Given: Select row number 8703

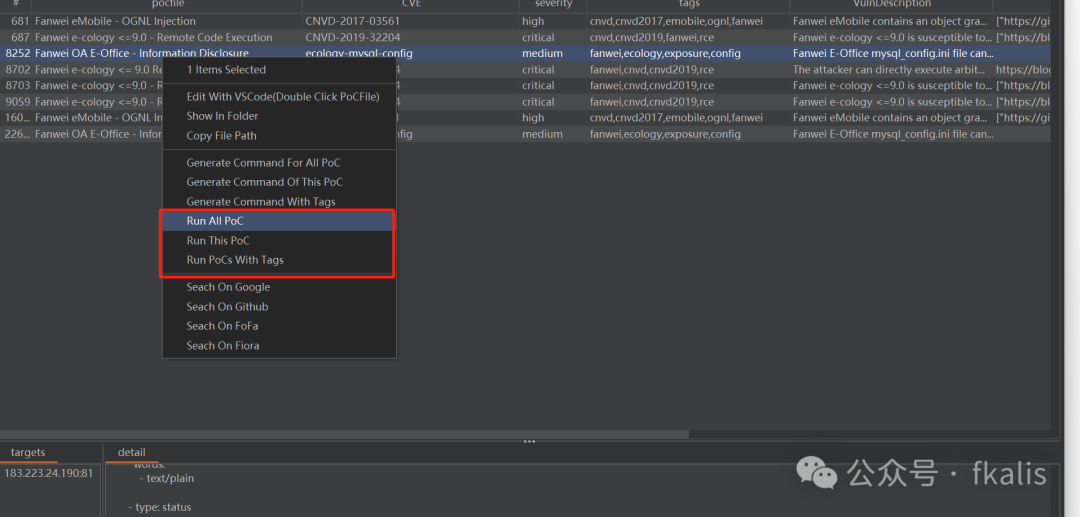Looking at the screenshot, I should [18, 85].
